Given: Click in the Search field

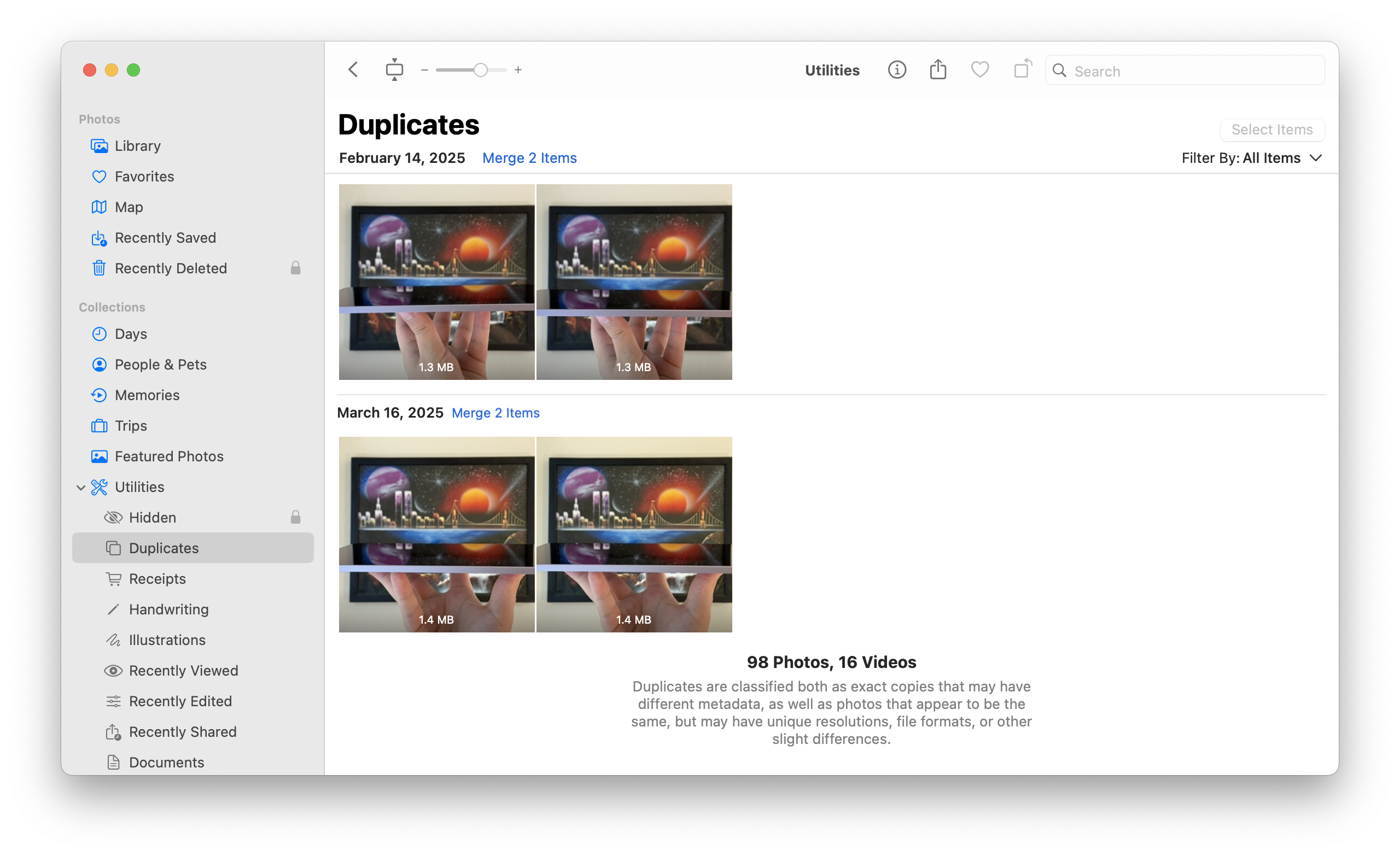Looking at the screenshot, I should click(x=1193, y=71).
